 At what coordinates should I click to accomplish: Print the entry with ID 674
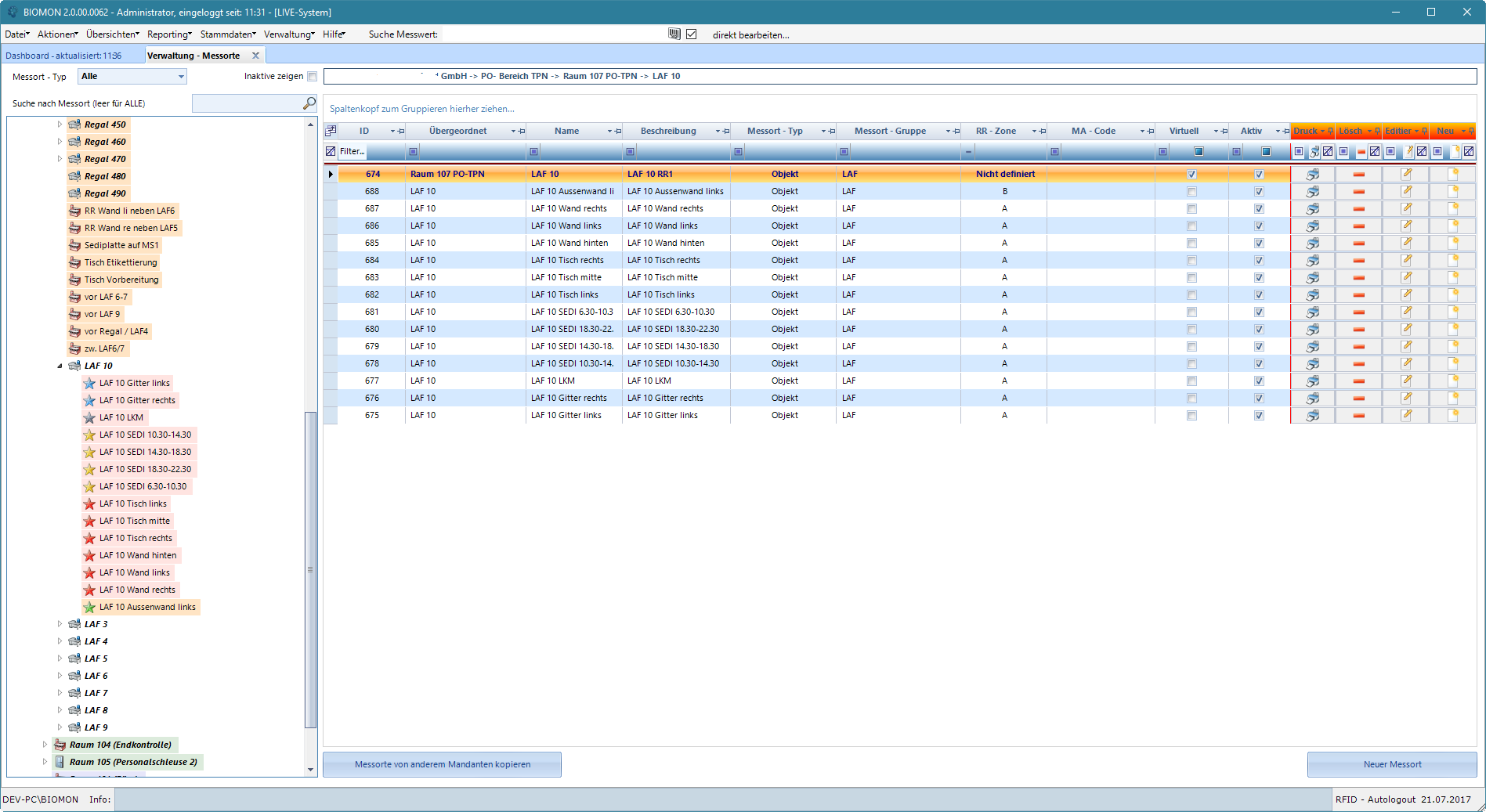pos(1313,174)
